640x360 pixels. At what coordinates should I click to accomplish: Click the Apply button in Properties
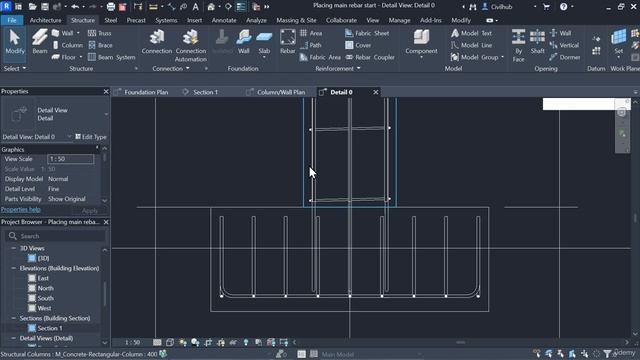90,211
